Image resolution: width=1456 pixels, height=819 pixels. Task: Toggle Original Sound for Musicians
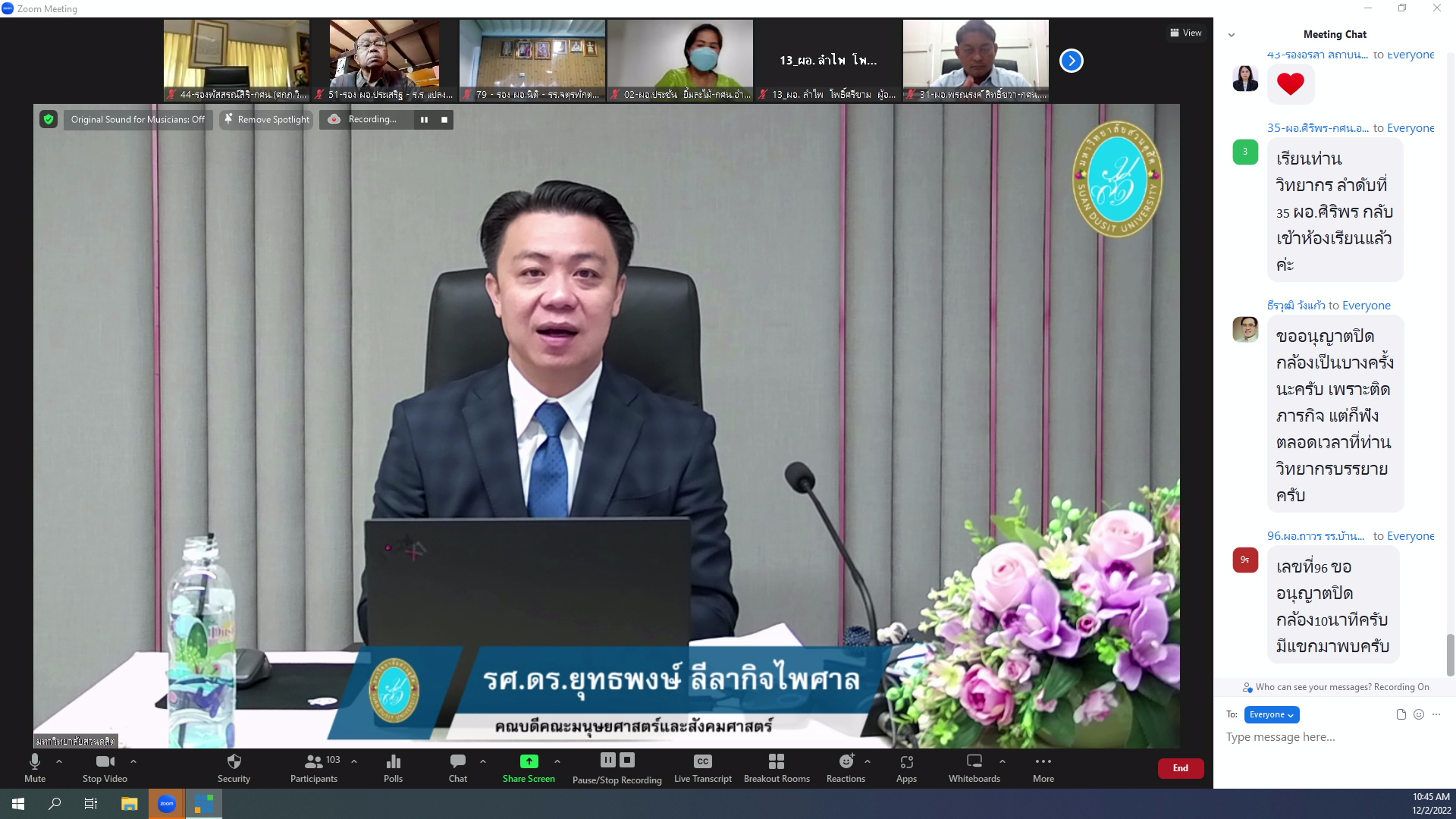137,119
